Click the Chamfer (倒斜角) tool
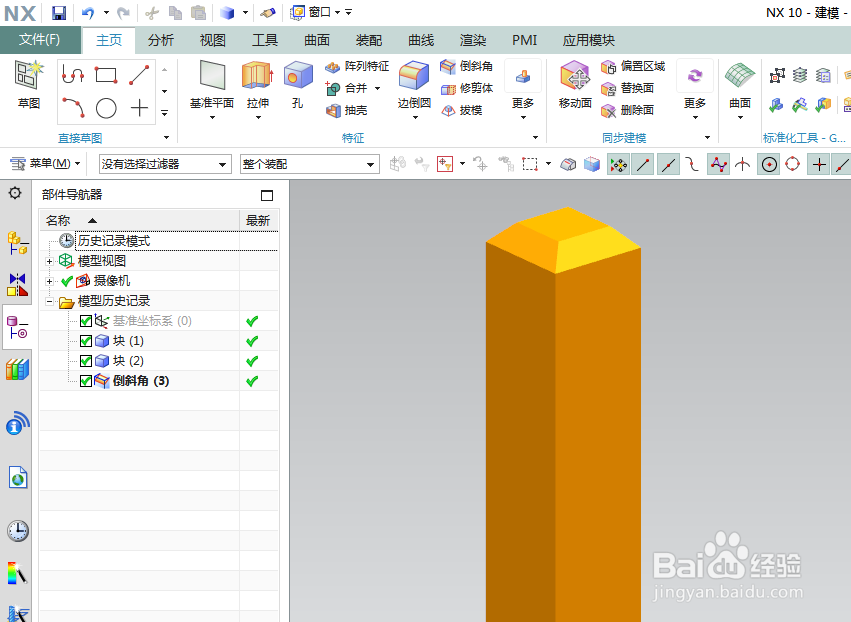This screenshot has width=851, height=622. tap(466, 66)
